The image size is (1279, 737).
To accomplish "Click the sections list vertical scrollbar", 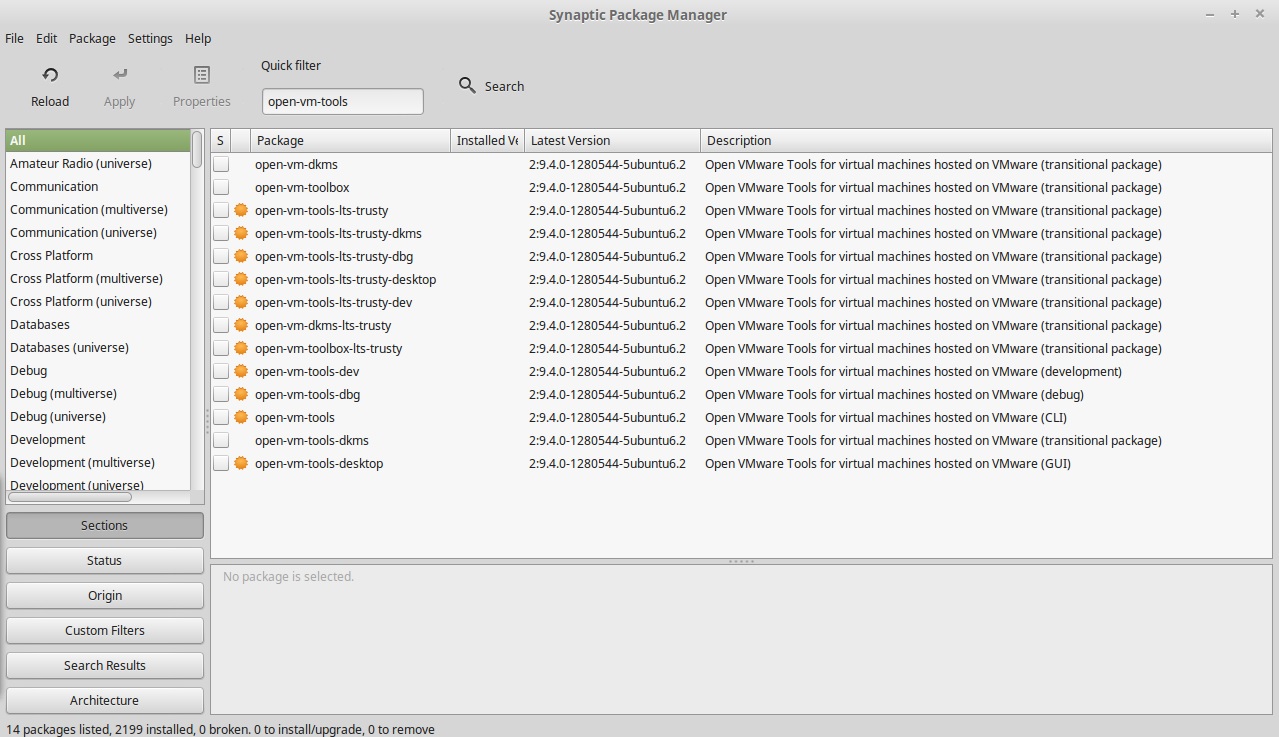I will click(197, 149).
